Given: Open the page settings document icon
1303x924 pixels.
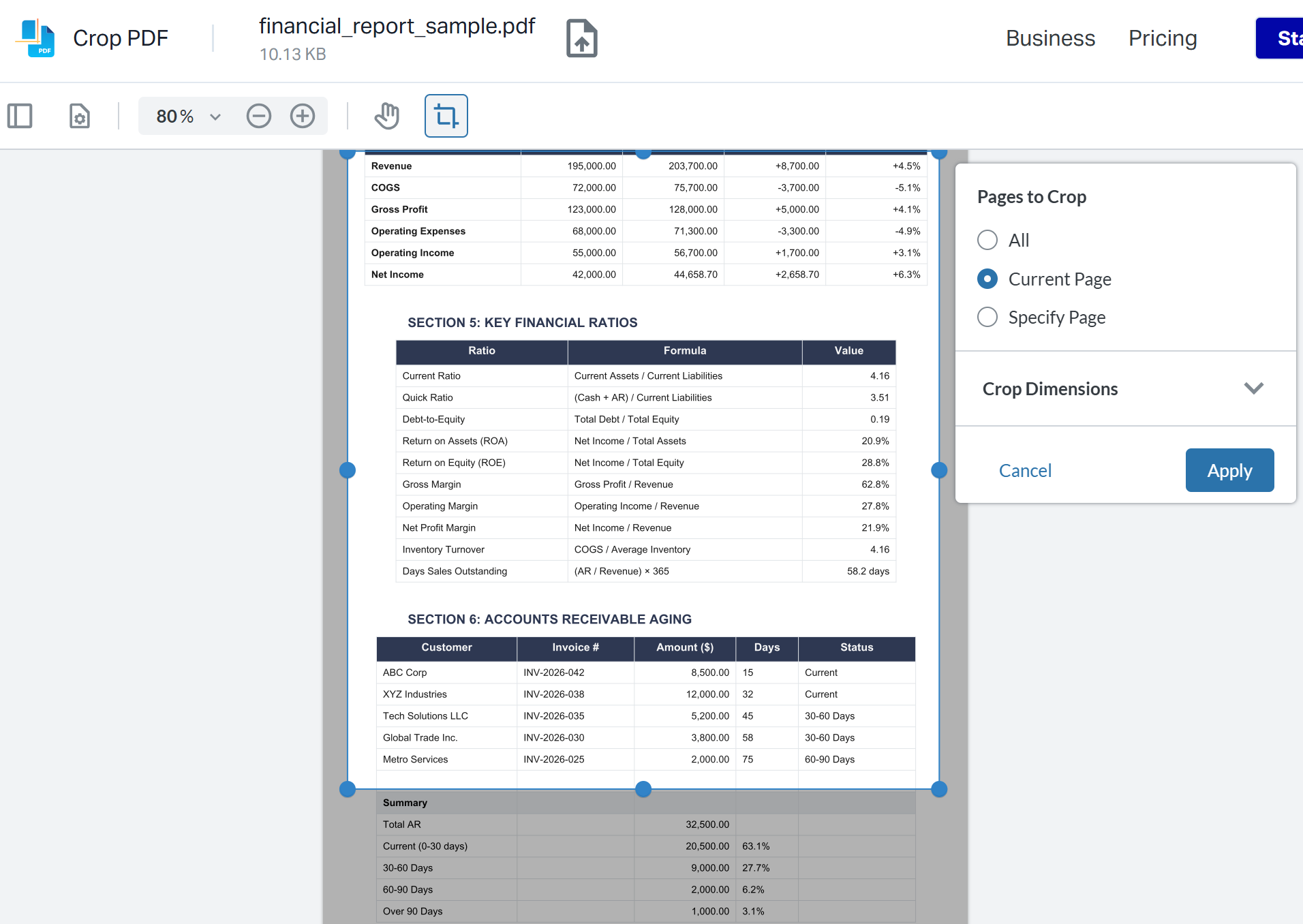Looking at the screenshot, I should pyautogui.click(x=80, y=116).
